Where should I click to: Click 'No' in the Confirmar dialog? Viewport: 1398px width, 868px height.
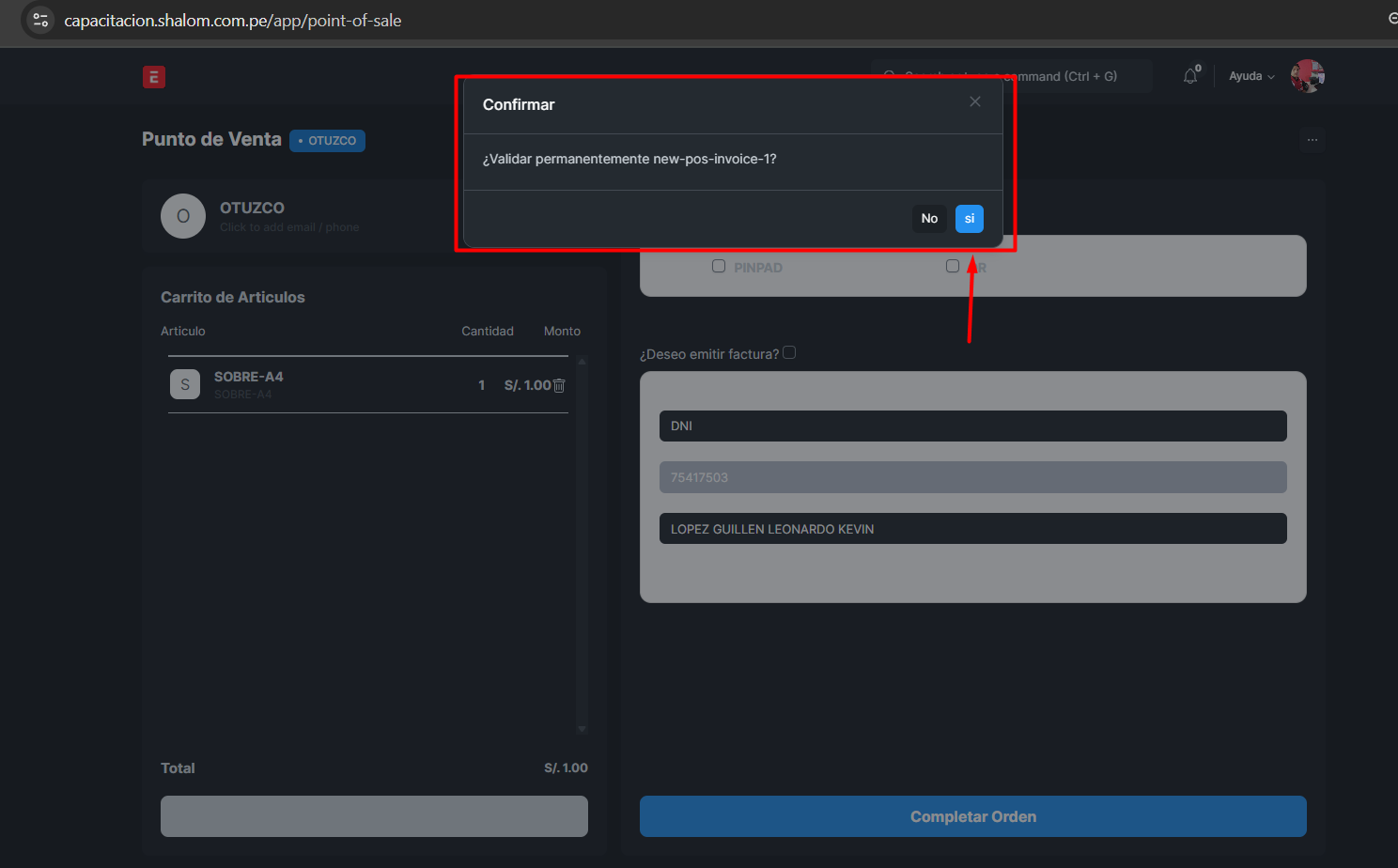tap(929, 218)
